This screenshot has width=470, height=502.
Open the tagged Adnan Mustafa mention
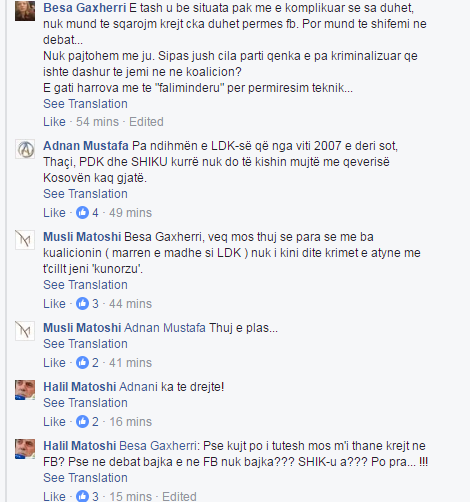point(165,328)
